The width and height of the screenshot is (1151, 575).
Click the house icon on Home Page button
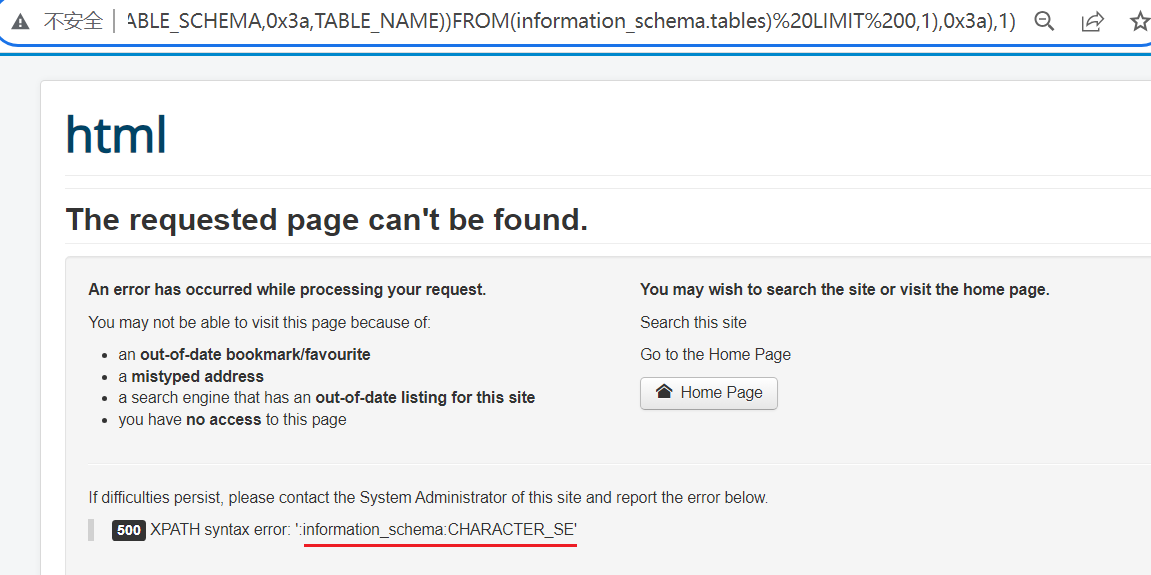pyautogui.click(x=664, y=392)
